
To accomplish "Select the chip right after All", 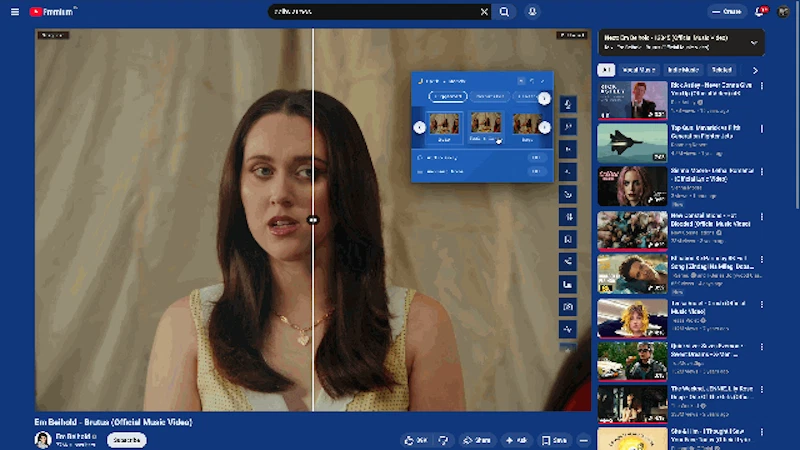I will click(x=639, y=70).
